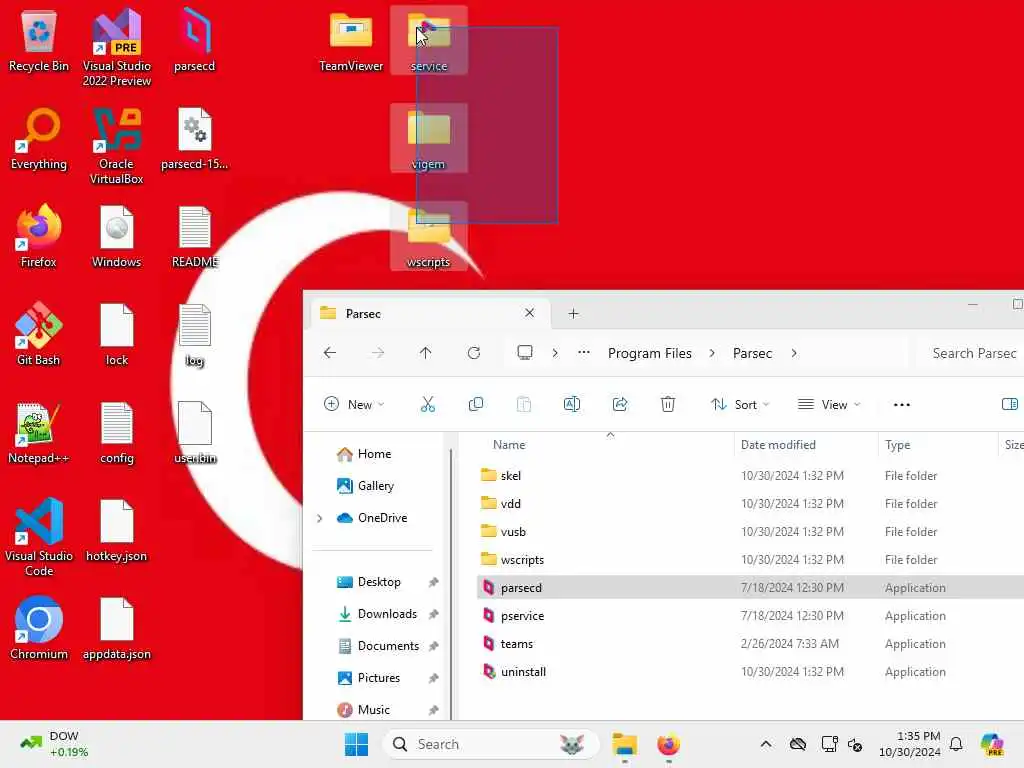Click Parsec breadcrumb in the address bar

[x=752, y=353]
